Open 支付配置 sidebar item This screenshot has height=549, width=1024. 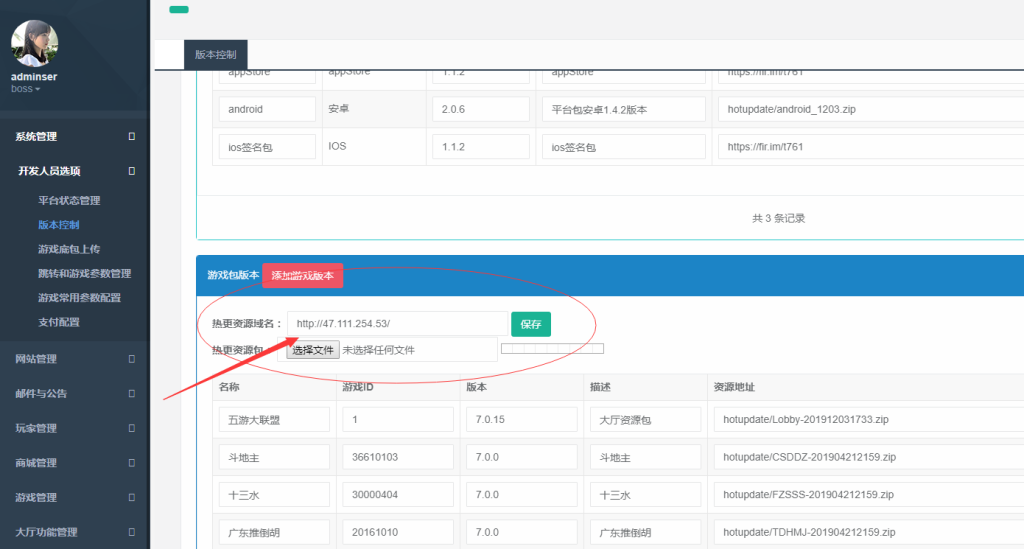tap(58, 322)
